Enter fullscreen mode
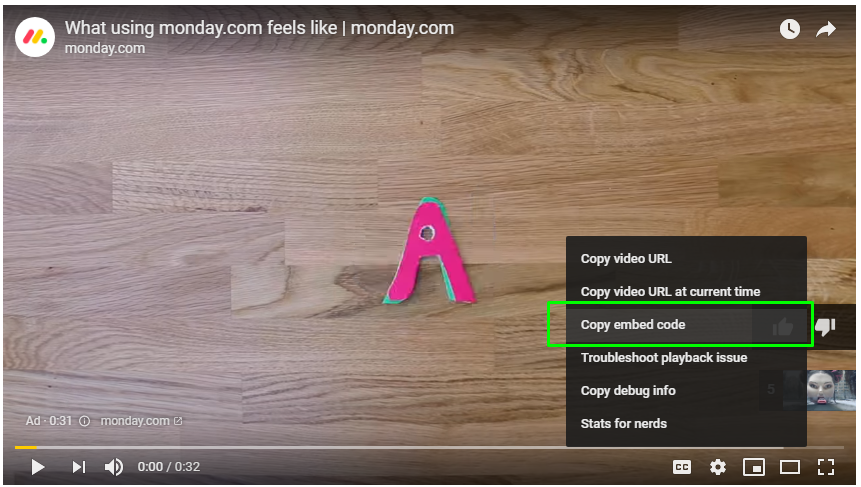This screenshot has width=861, height=487. (x=826, y=467)
